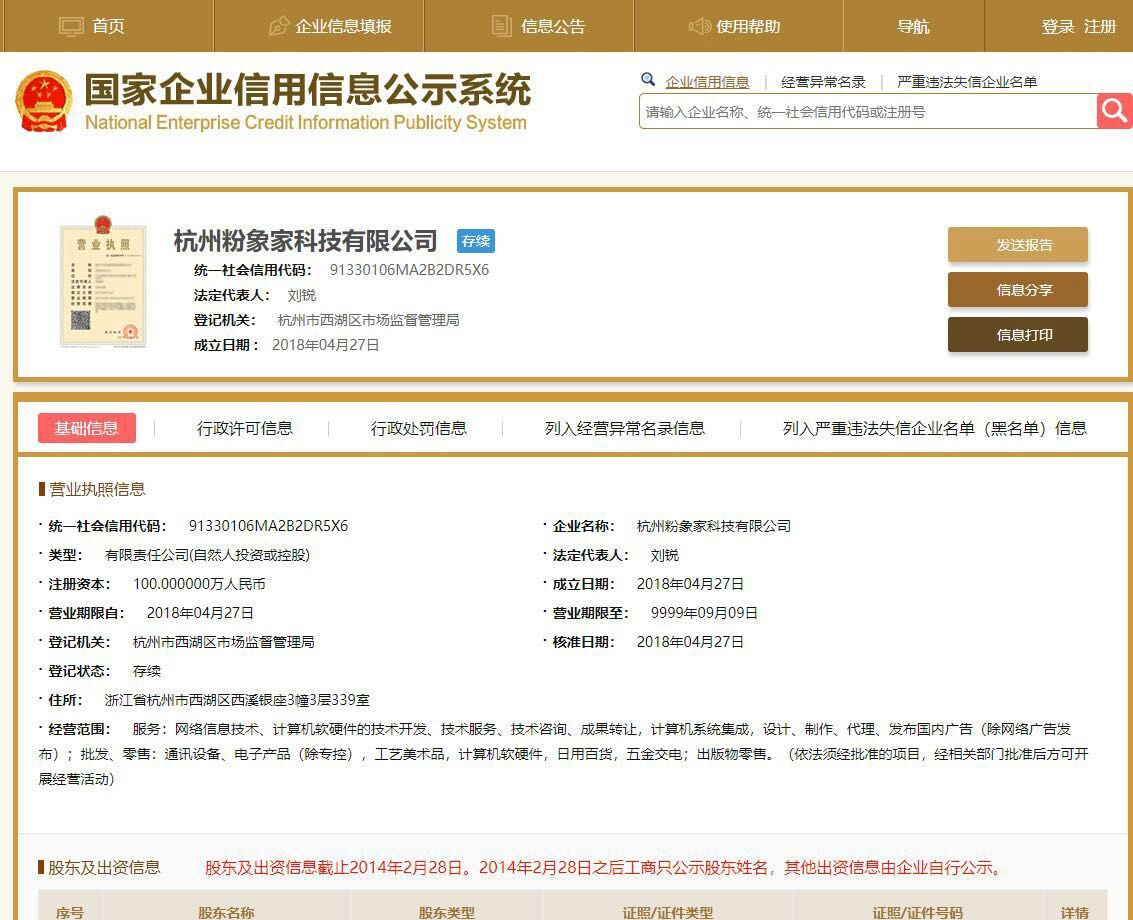Click the speaker icon beside 使用帮助
The image size is (1133, 920).
(x=699, y=27)
